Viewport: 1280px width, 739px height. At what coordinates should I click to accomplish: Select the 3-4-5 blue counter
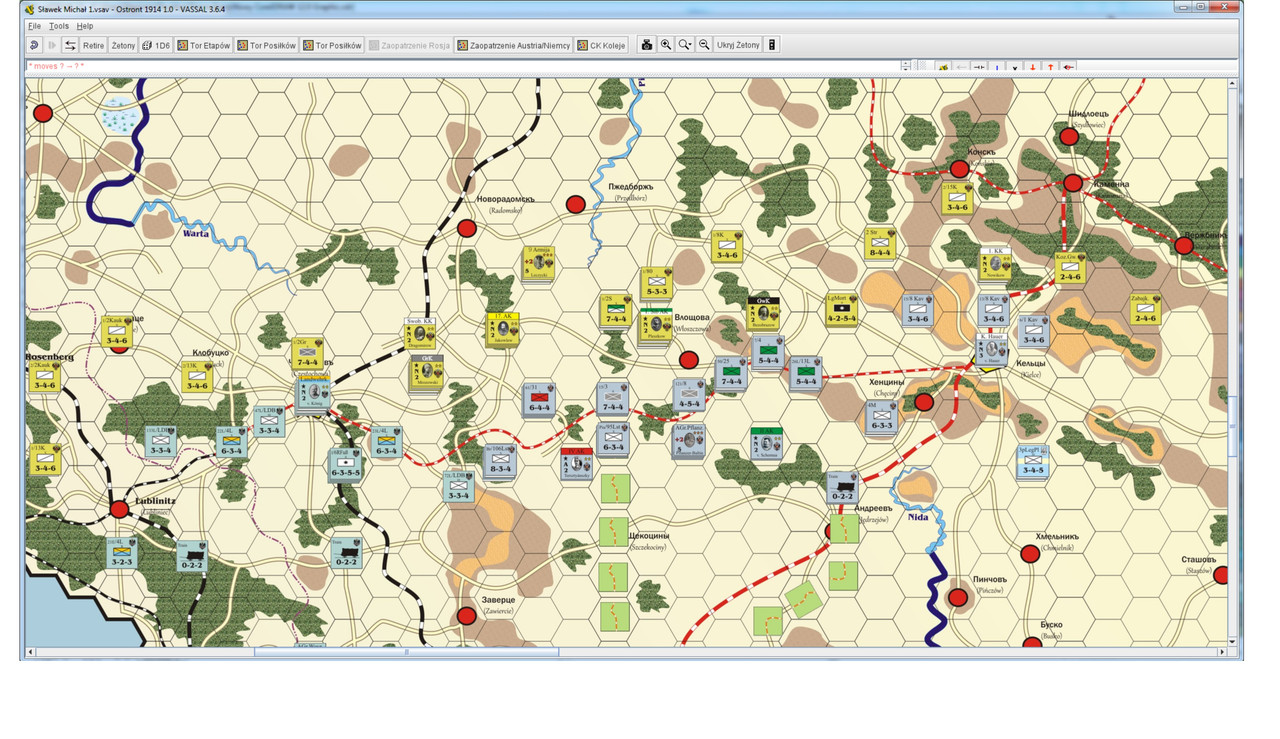[x=1033, y=462]
